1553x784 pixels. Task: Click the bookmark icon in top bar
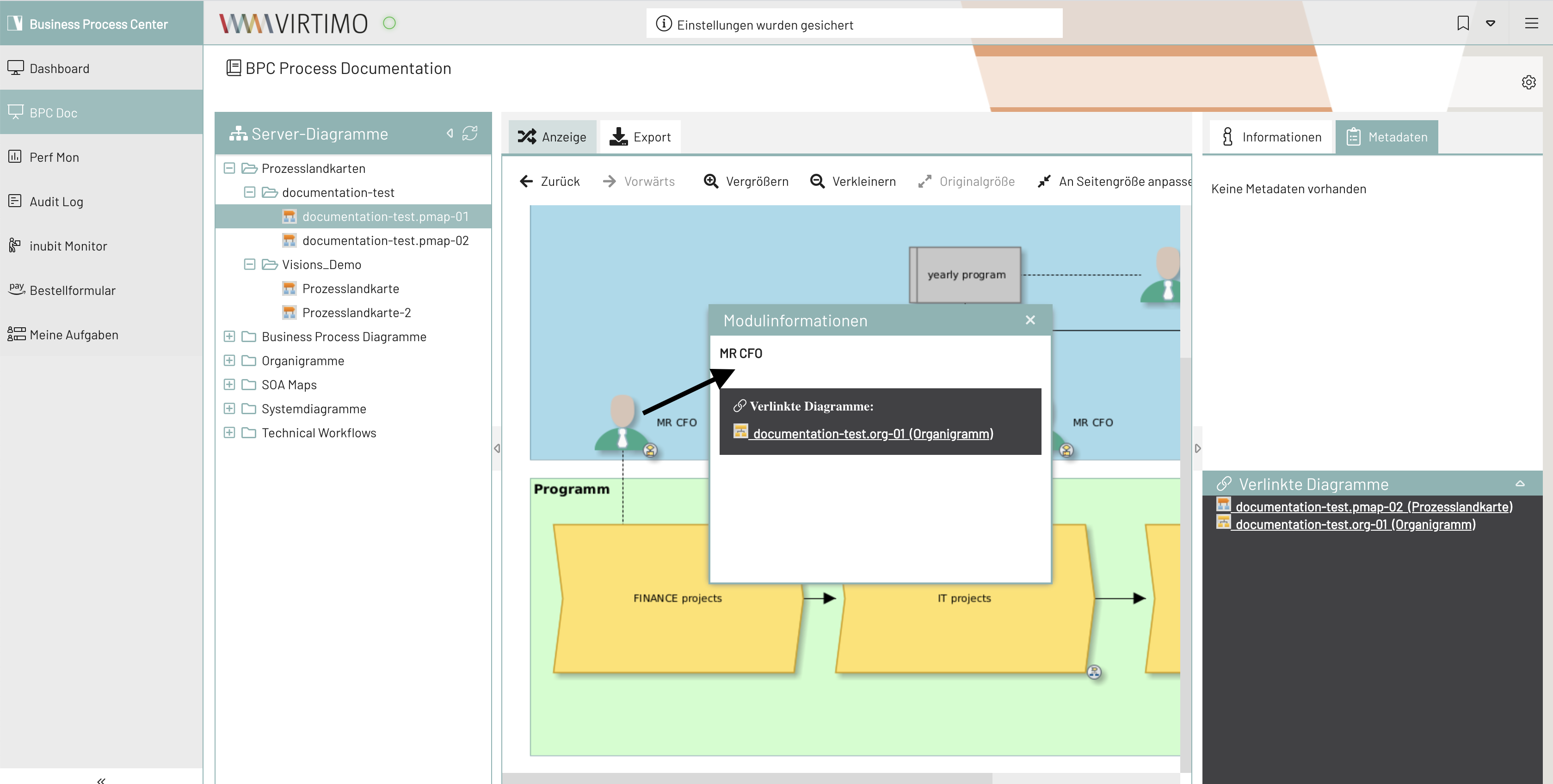[x=1462, y=24]
